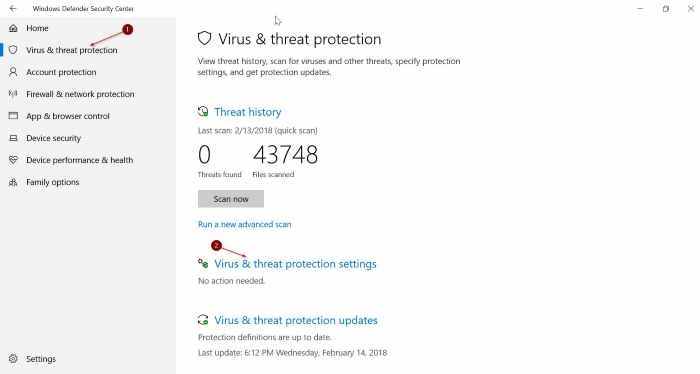Click the gears icon beside protection settings
700x374 pixels.
[x=203, y=264]
